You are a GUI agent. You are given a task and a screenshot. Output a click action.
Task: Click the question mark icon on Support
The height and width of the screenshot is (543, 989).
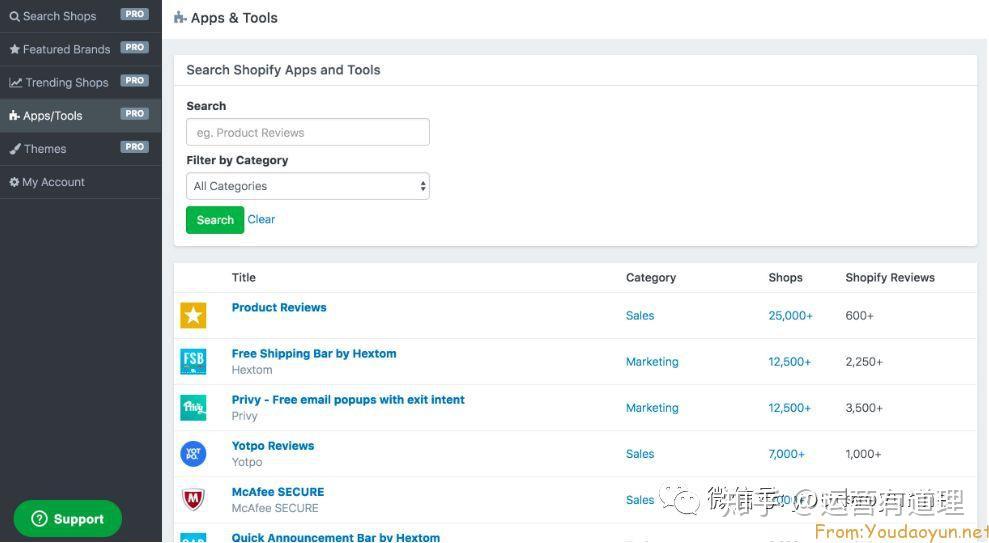tap(39, 519)
